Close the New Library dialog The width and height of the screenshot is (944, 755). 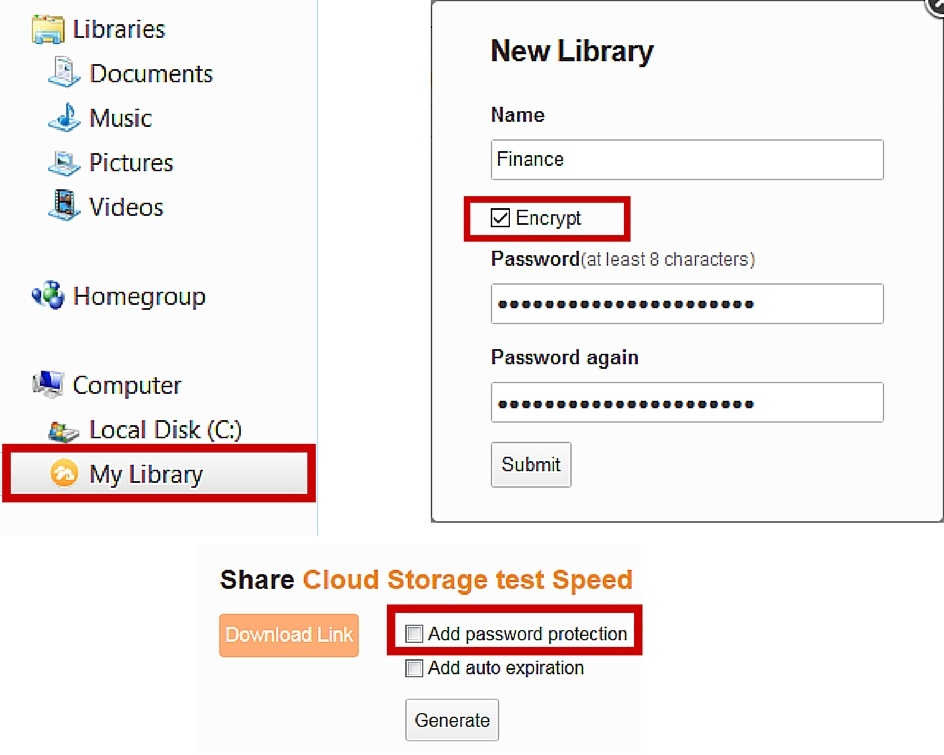pos(937,5)
